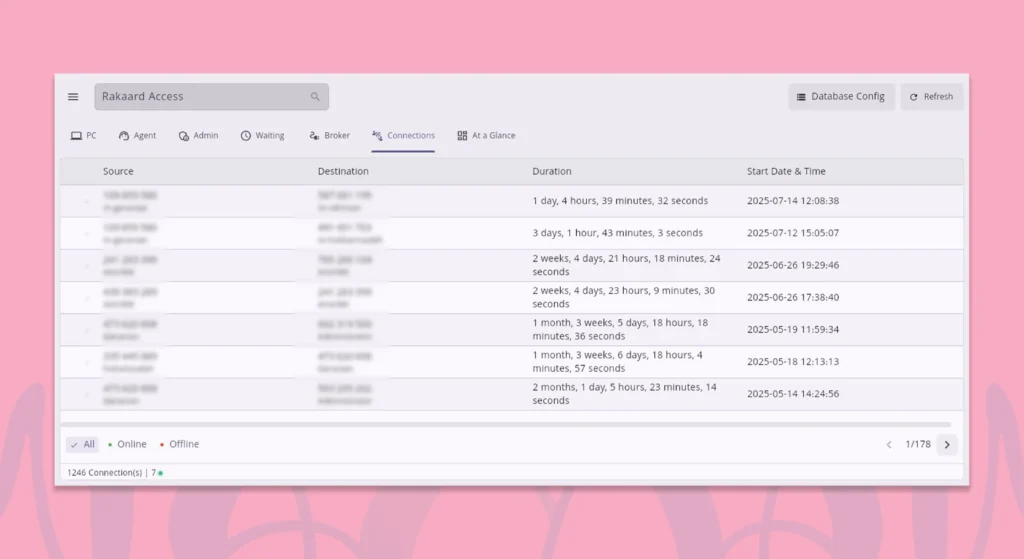Select the Broker tab
The width and height of the screenshot is (1024, 559).
(330, 136)
